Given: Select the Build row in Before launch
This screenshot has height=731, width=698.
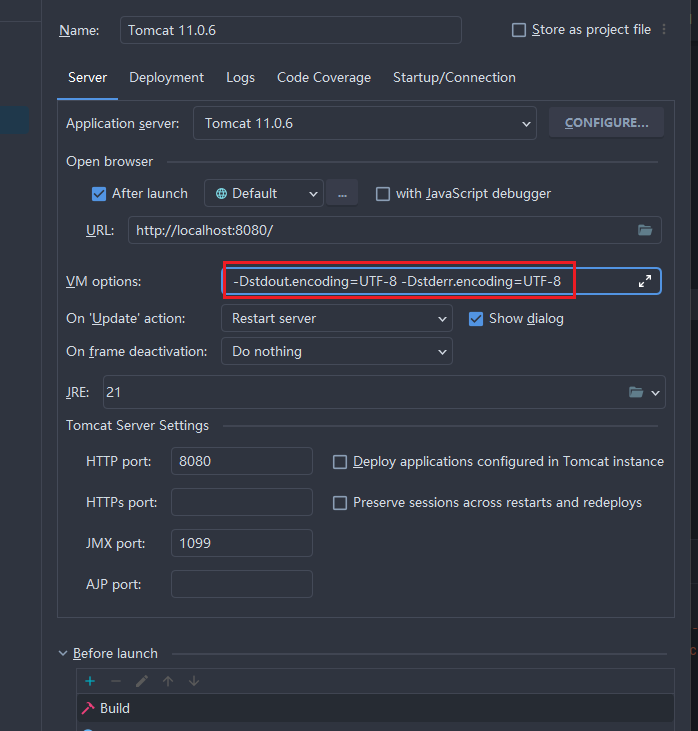Looking at the screenshot, I should point(375,708).
